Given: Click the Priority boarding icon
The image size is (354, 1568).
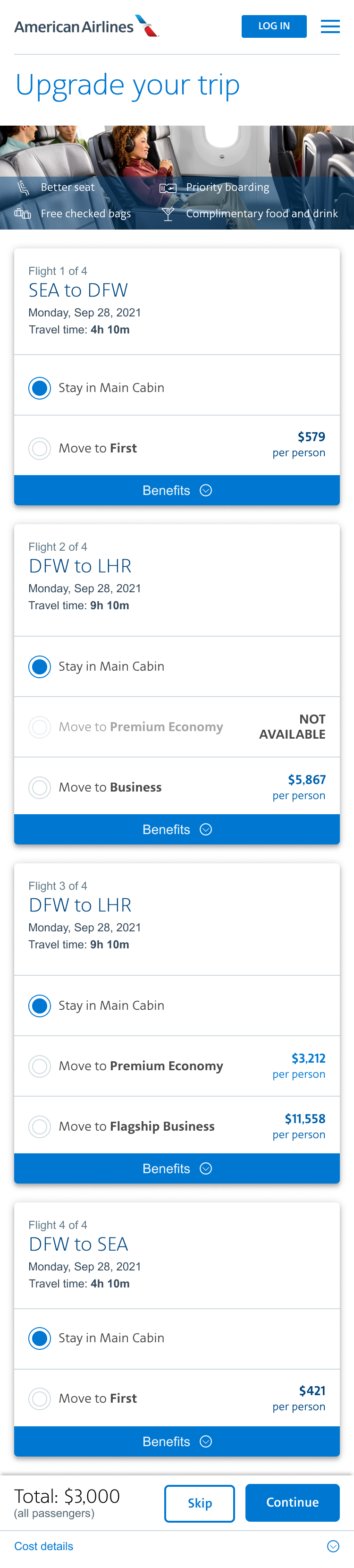Looking at the screenshot, I should click(168, 188).
